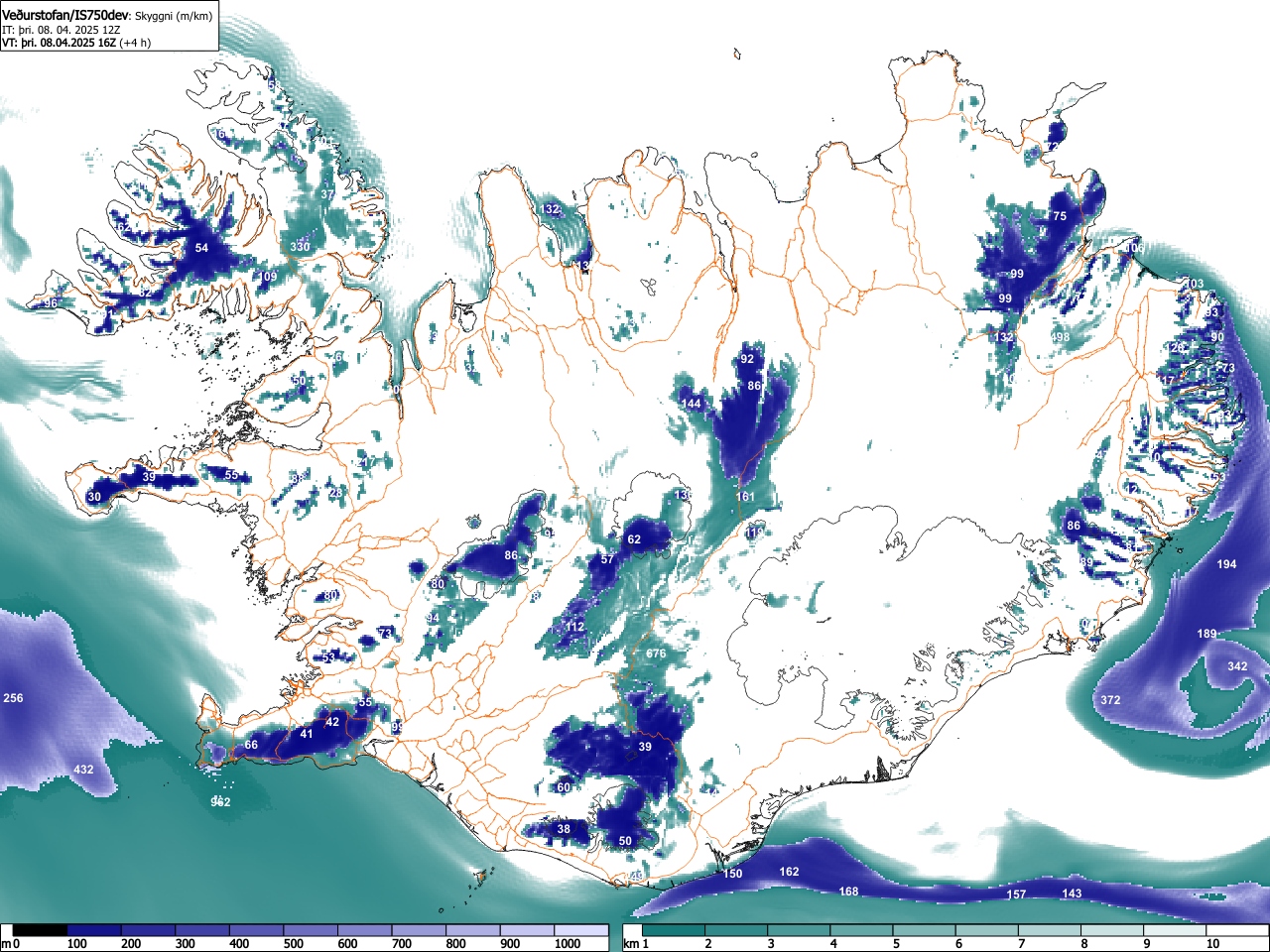Viewport: 1270px width, 952px height.
Task: Click the 500–600 m purple legend swatch
Action: pos(311,931)
